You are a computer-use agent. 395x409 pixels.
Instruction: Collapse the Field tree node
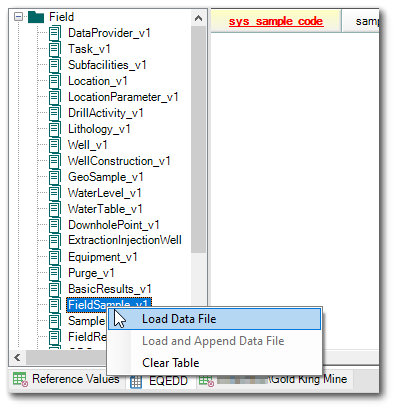click(19, 17)
